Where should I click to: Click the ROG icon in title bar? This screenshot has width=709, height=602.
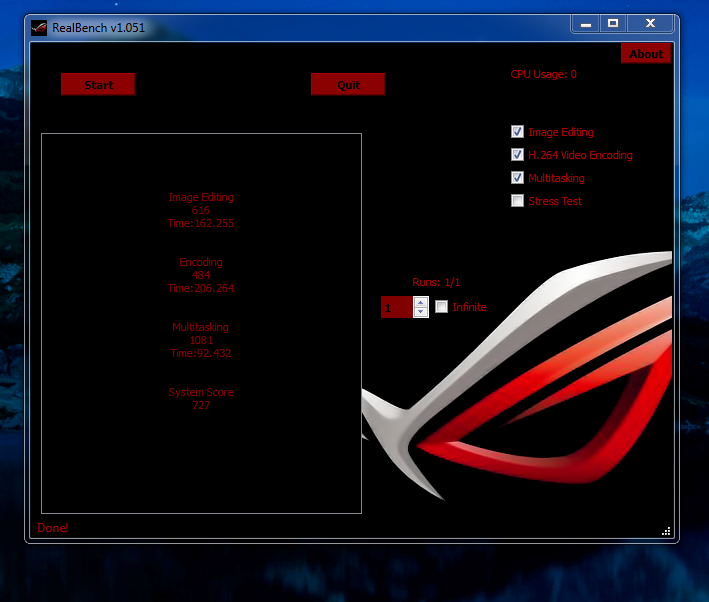[x=39, y=28]
